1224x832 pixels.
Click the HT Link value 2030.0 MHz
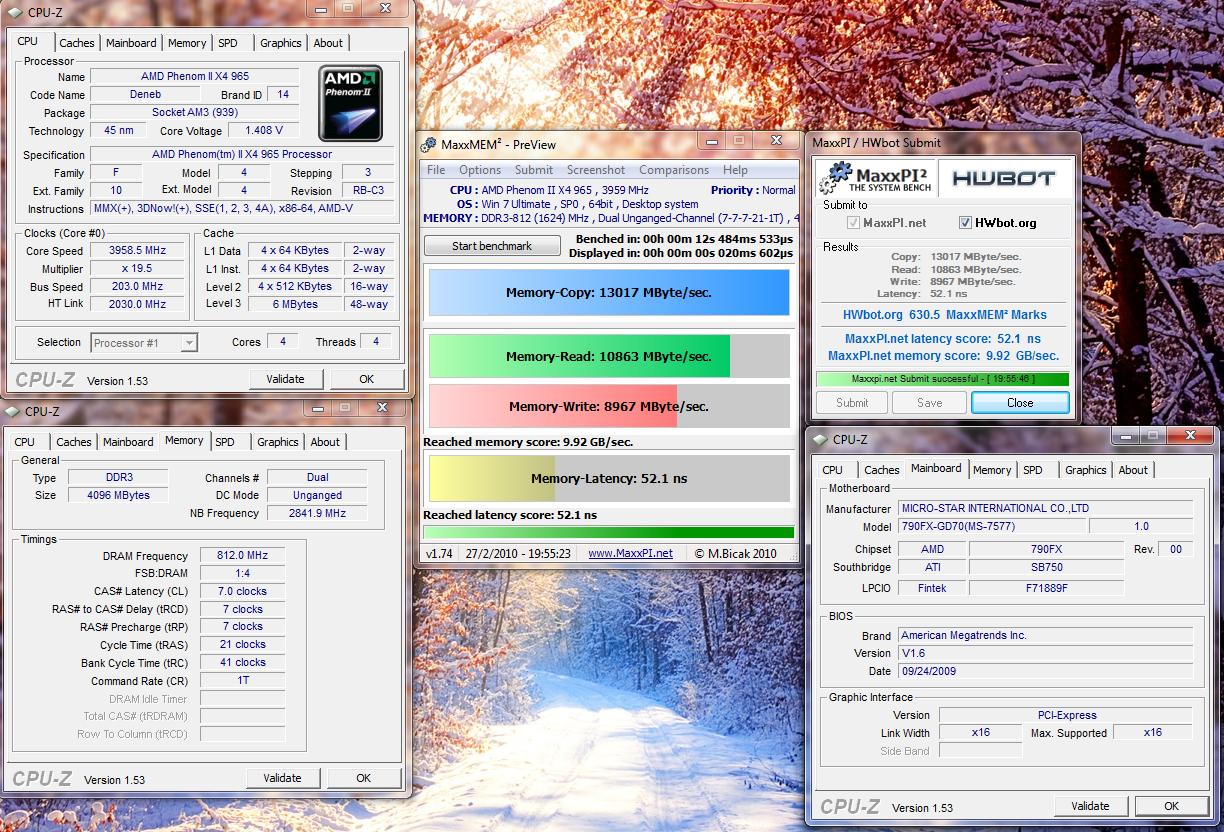point(137,304)
